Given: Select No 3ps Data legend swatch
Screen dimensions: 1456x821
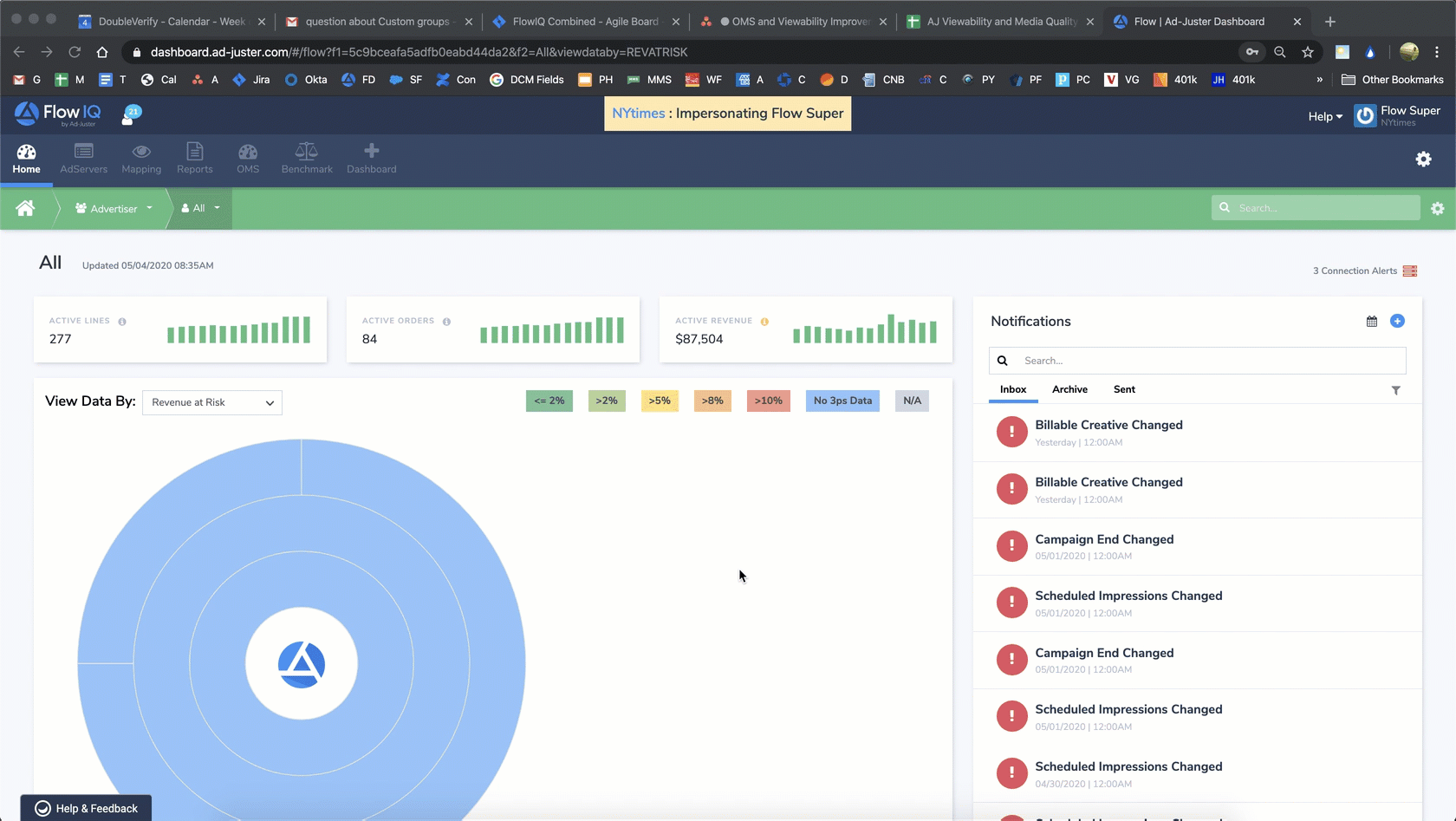Looking at the screenshot, I should (x=842, y=401).
